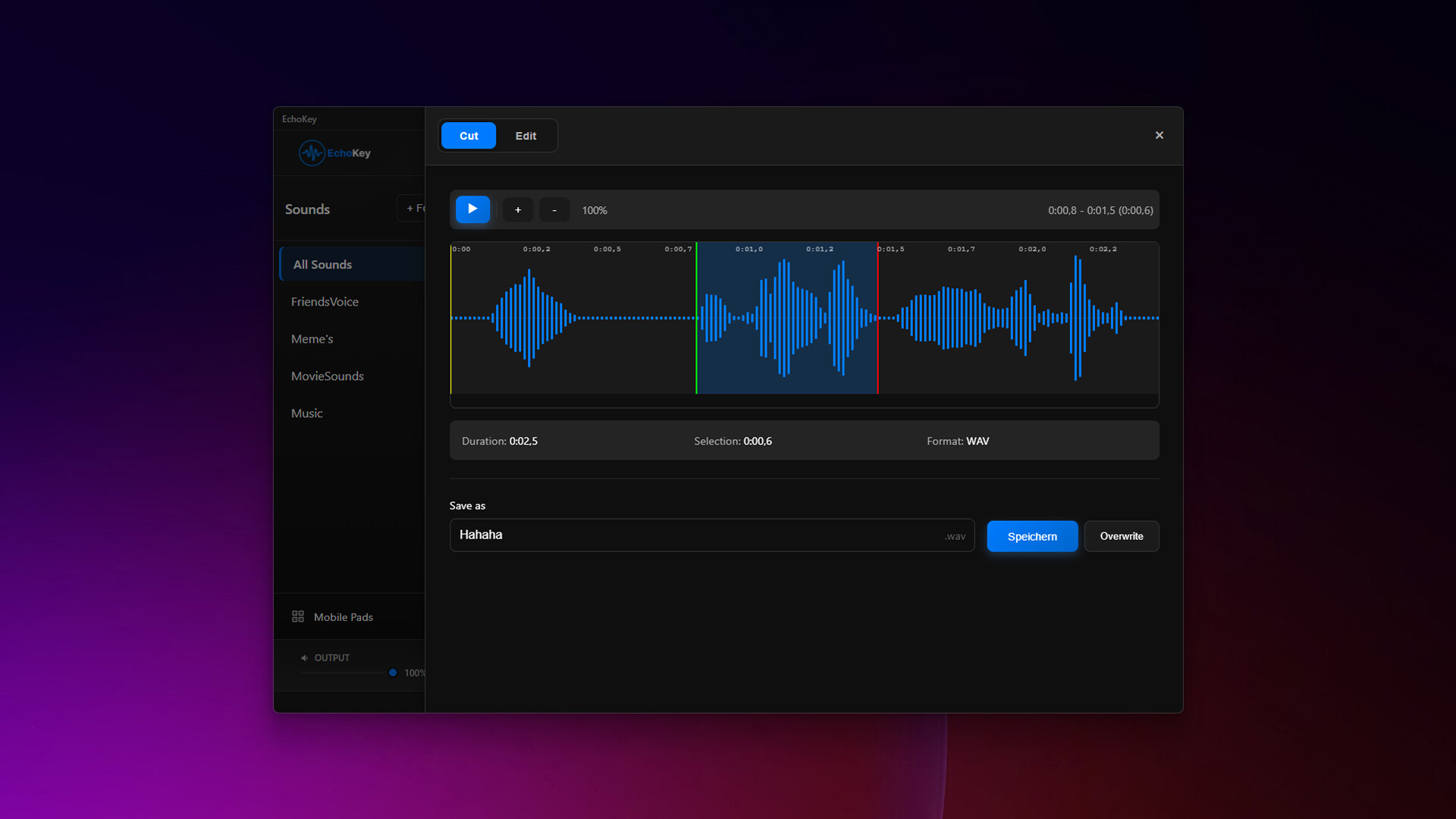Click the output volume slider handle
Screen dimensions: 1456x819
(393, 673)
